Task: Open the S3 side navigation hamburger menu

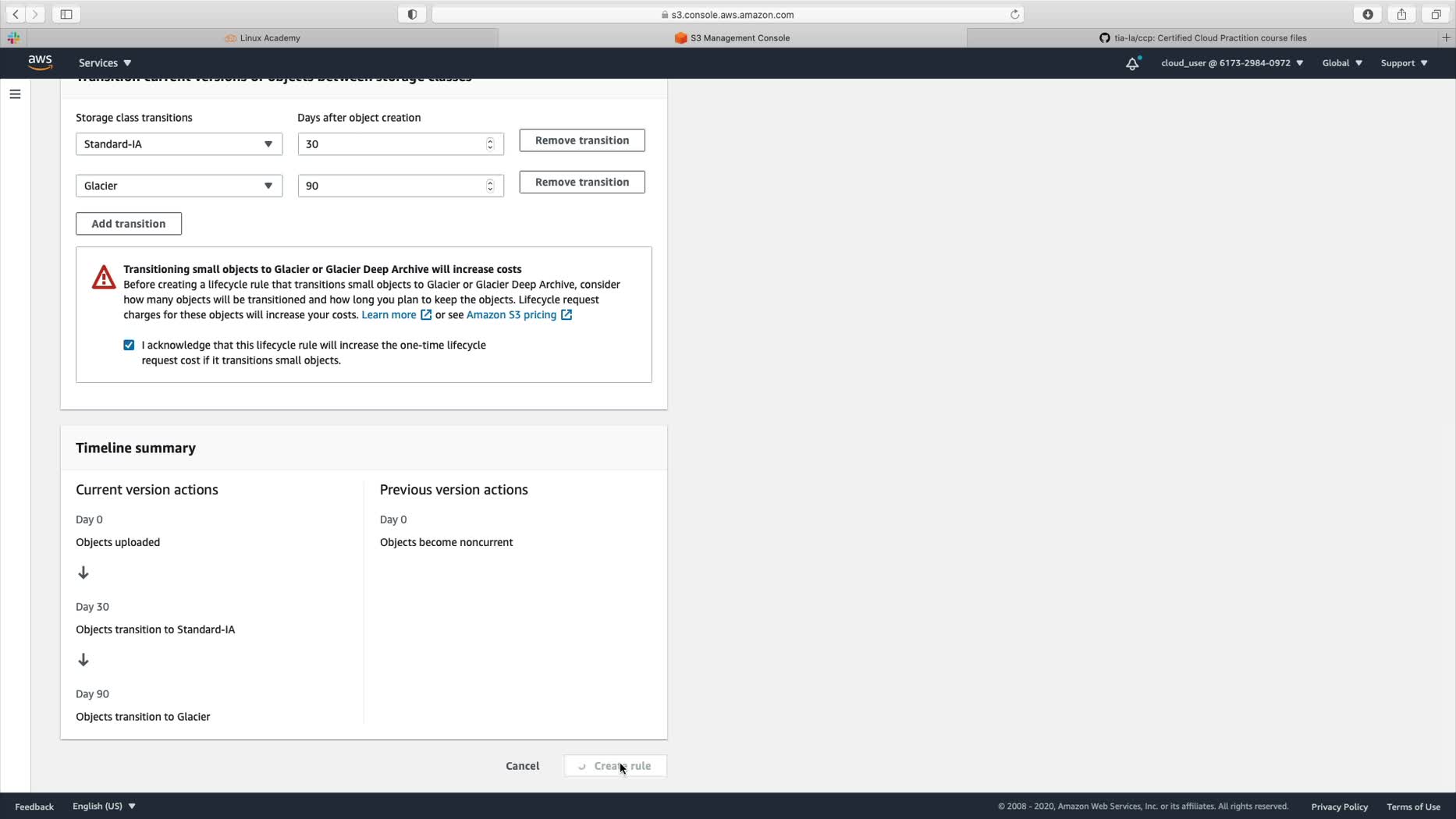Action: [15, 94]
